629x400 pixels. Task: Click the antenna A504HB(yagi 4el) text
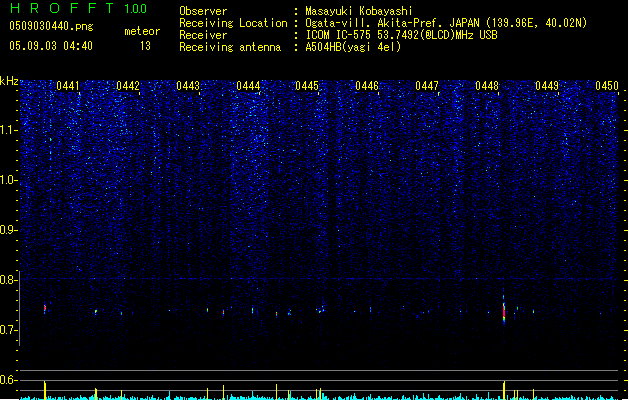click(x=353, y=47)
